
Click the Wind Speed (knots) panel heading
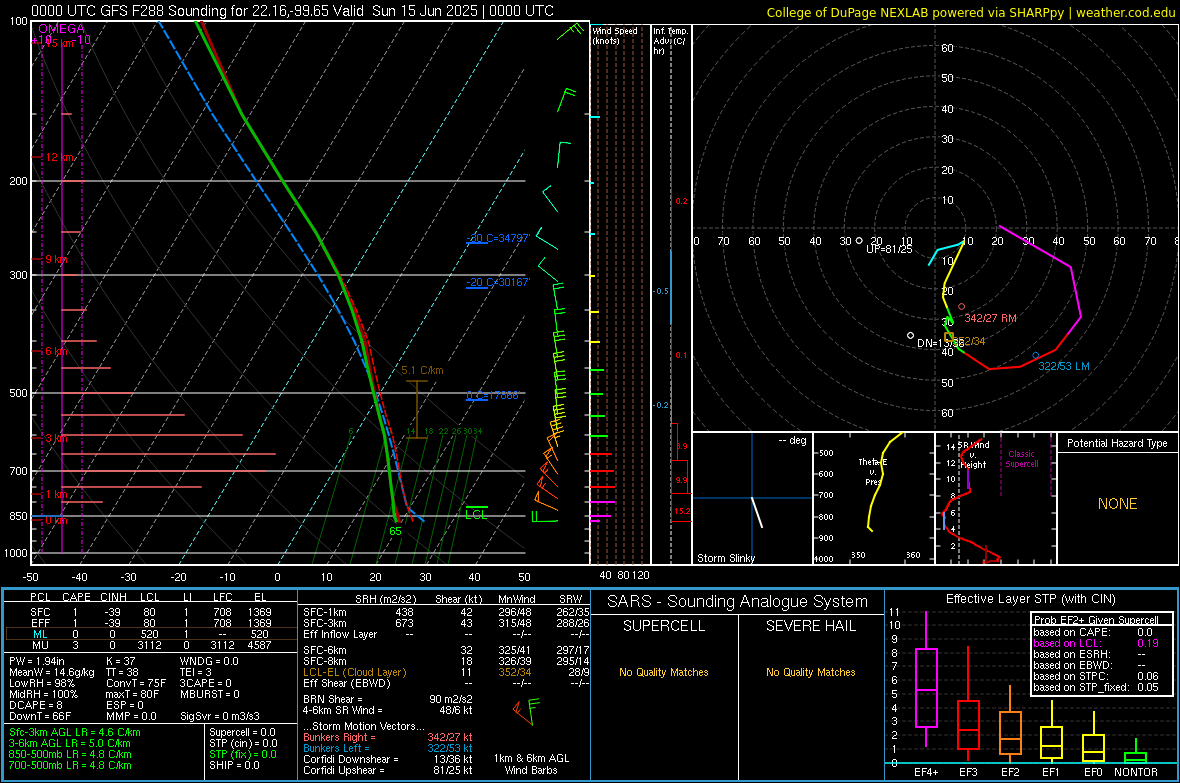tap(614, 35)
